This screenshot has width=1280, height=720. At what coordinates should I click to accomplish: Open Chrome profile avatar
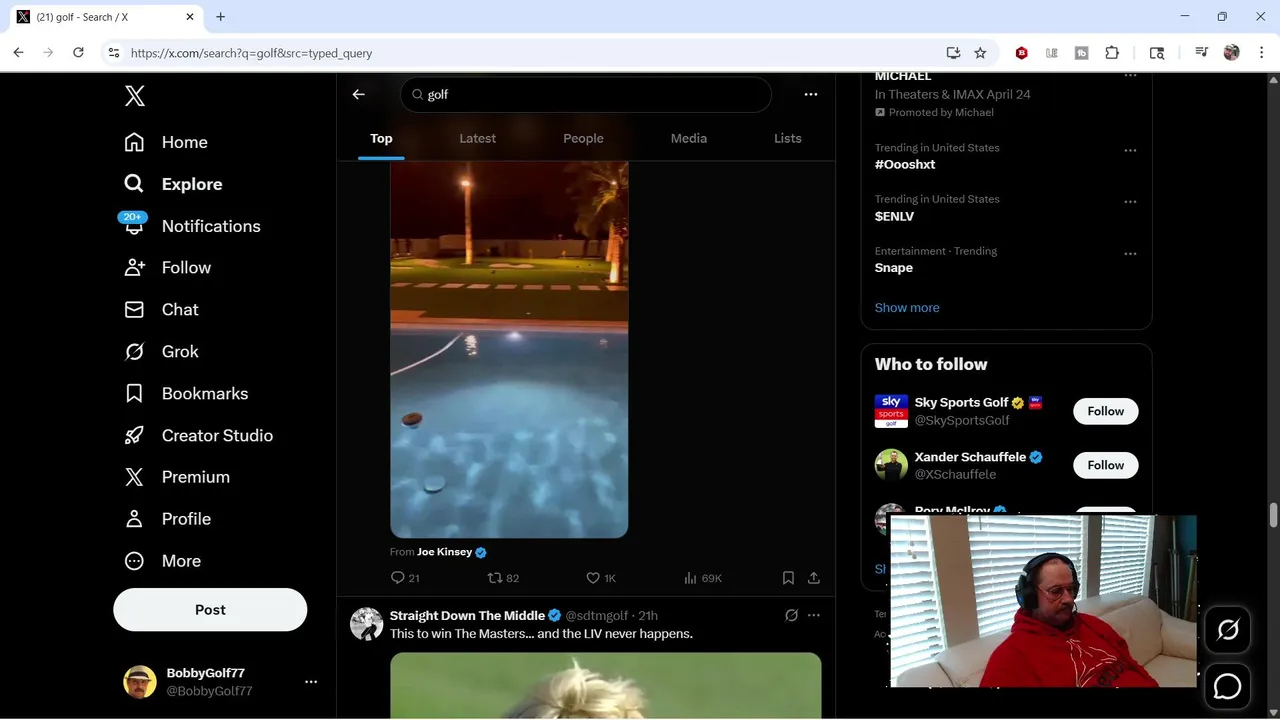(1231, 53)
